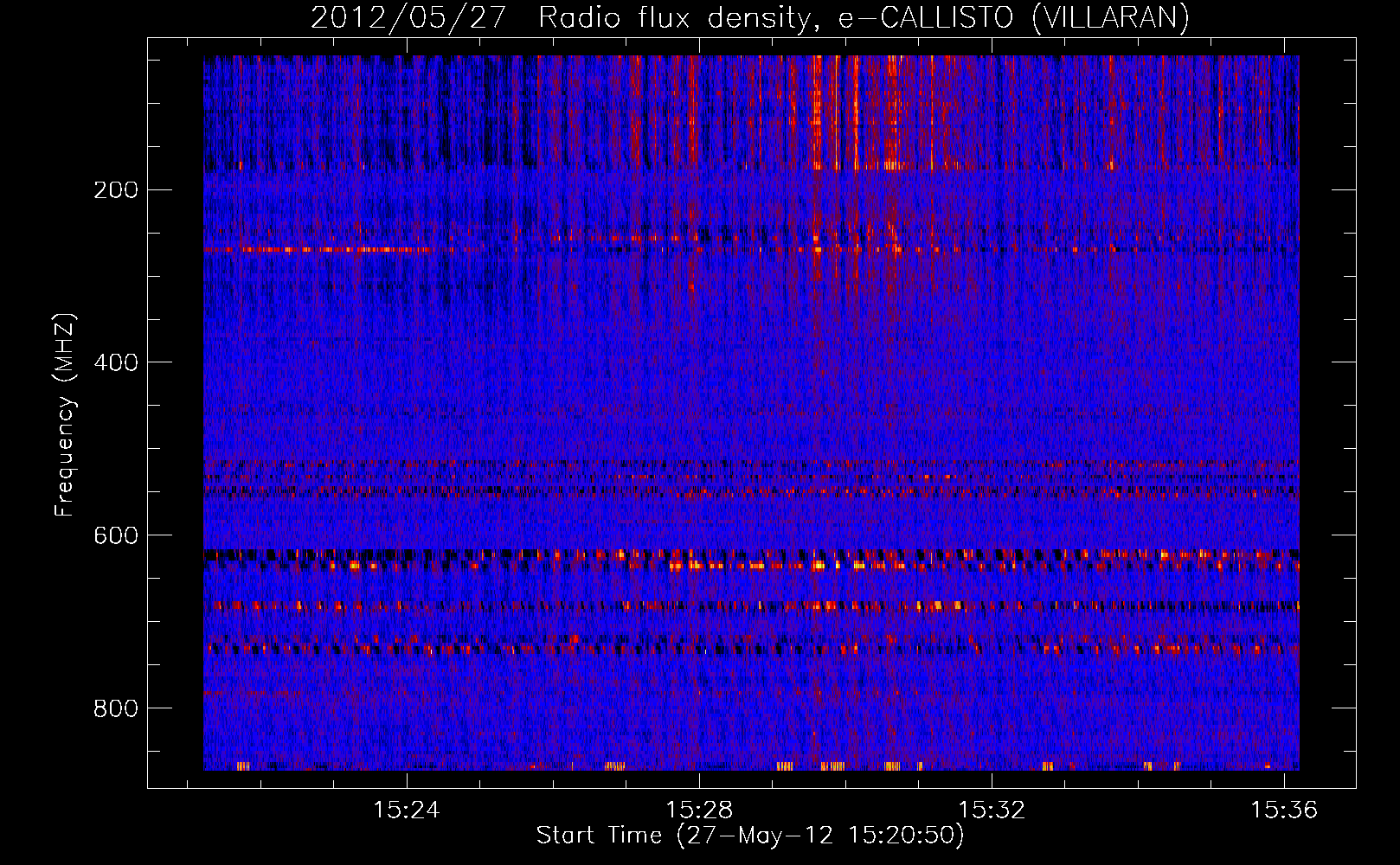Click the 'Frequency (MHZ)' axis label

(x=65, y=414)
